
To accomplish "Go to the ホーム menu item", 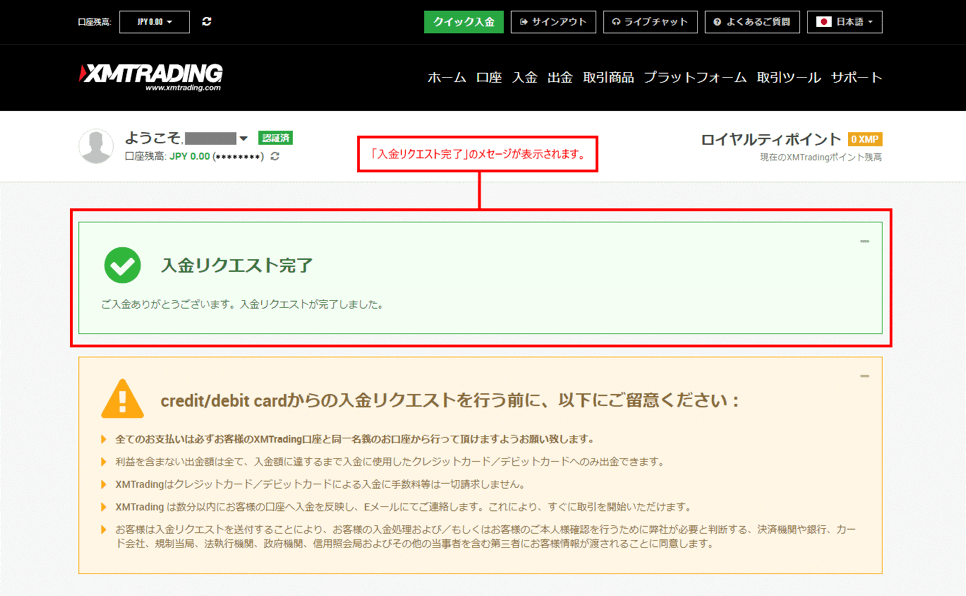I will [x=446, y=77].
